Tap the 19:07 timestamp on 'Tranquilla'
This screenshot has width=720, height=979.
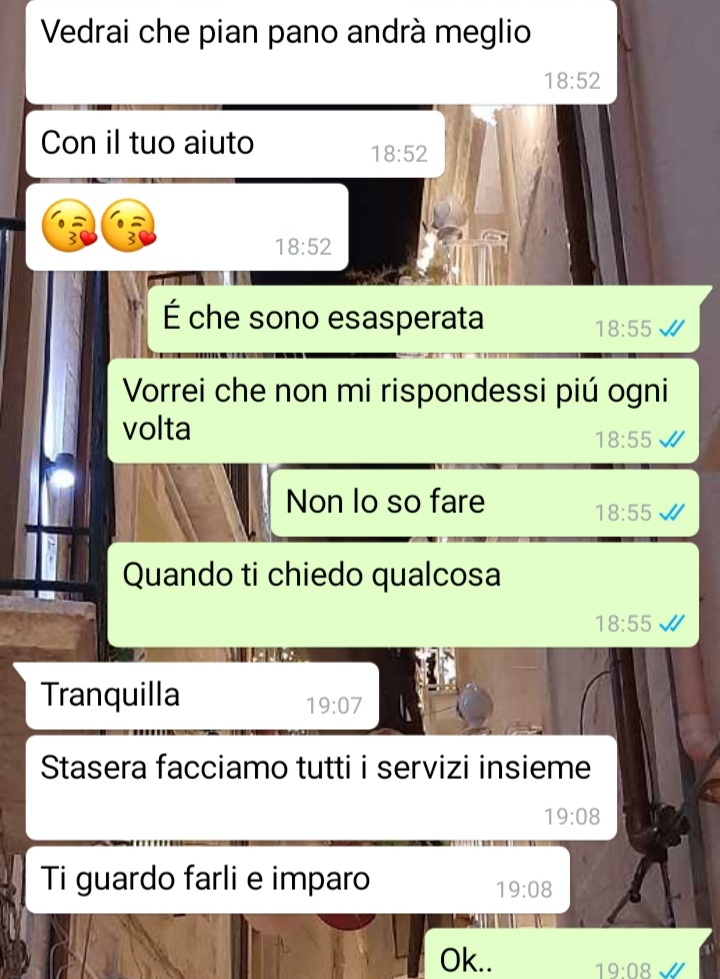click(334, 706)
